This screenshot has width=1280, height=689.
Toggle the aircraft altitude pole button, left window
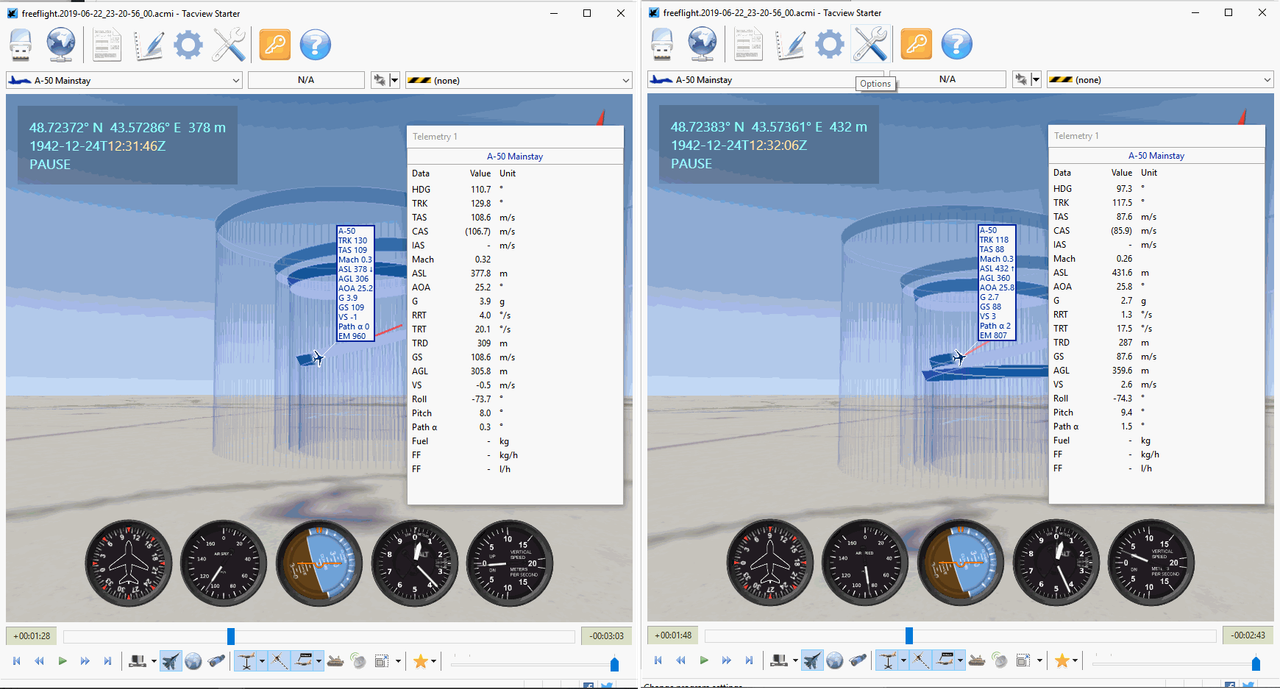coord(245,661)
